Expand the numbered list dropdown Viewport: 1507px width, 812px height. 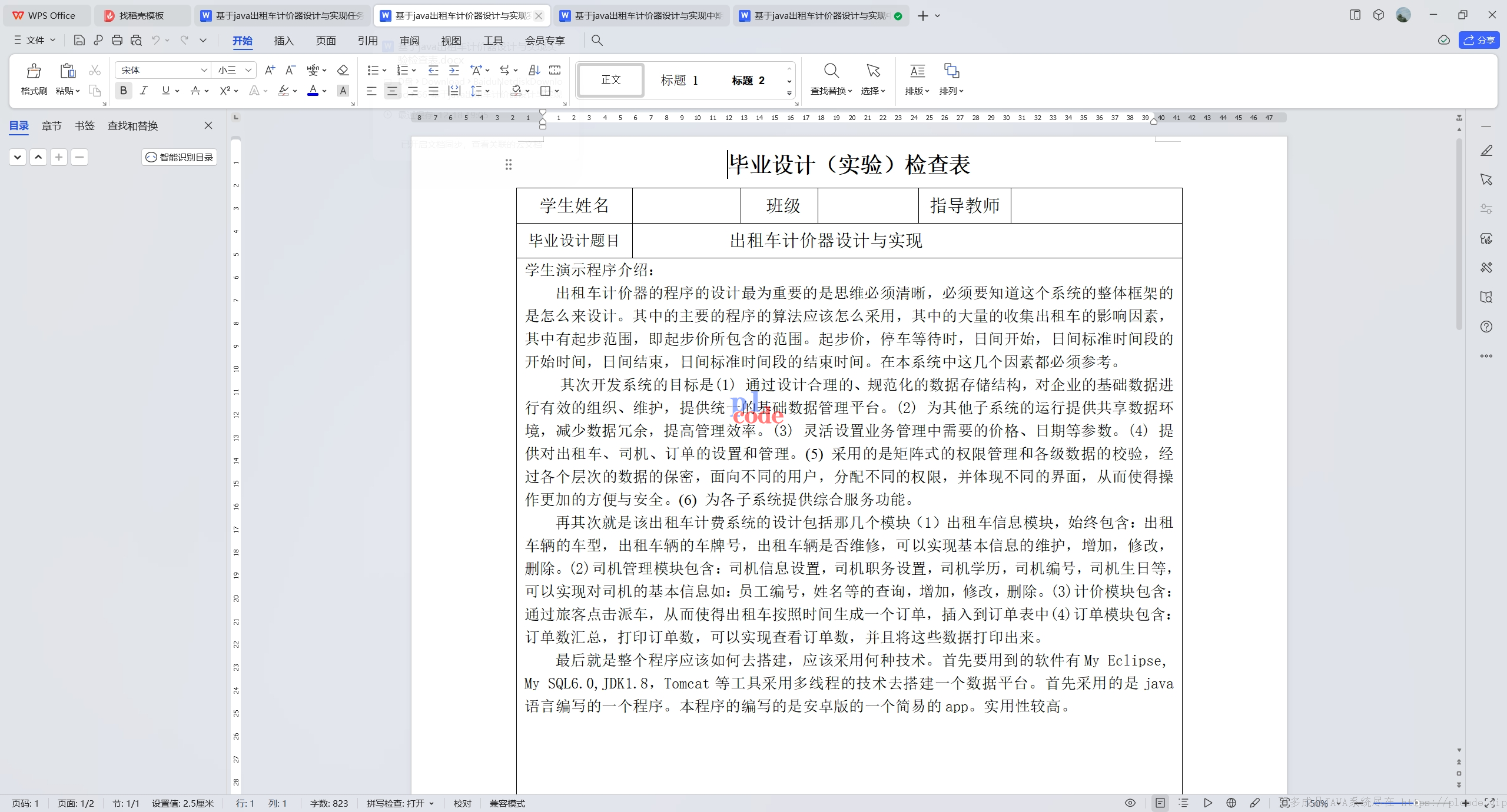(x=414, y=71)
